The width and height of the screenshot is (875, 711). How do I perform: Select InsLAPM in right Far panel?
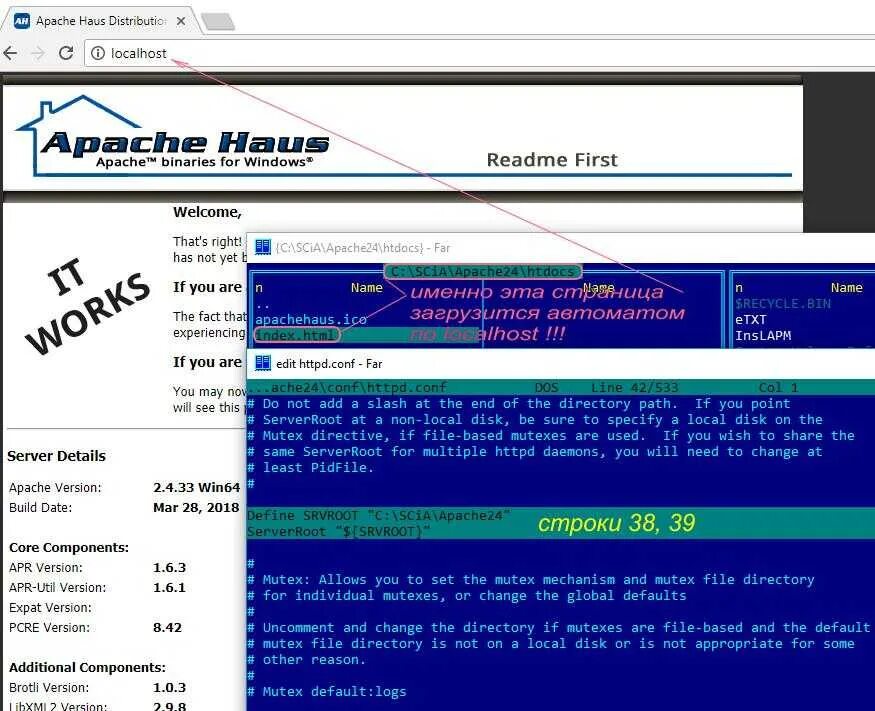(763, 335)
